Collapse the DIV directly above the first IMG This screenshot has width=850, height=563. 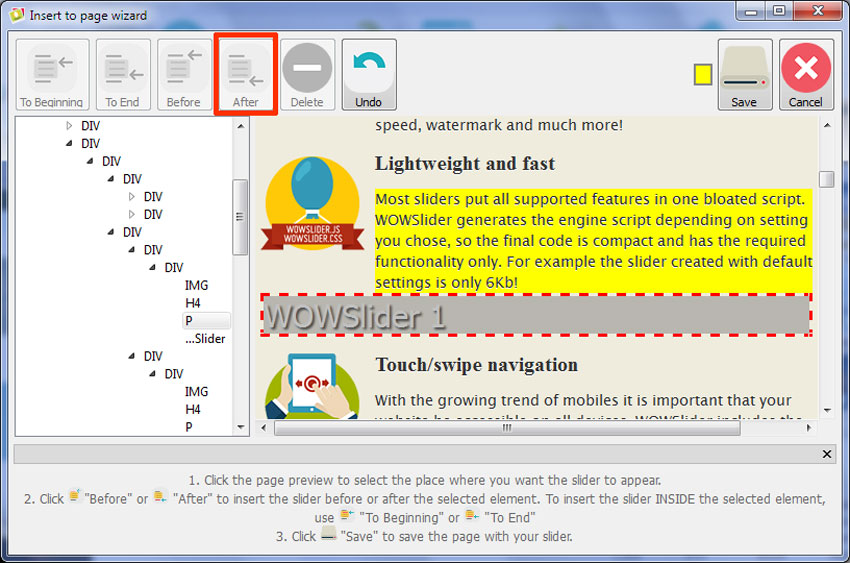152,267
